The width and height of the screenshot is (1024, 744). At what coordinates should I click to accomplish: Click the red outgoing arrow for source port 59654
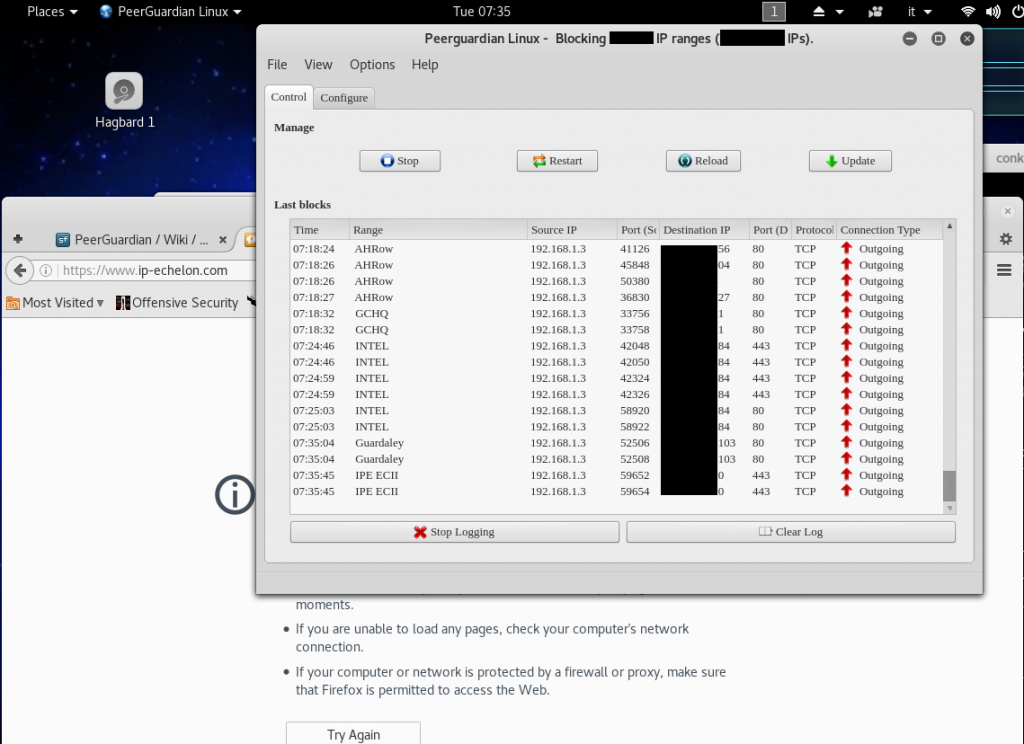(x=846, y=491)
